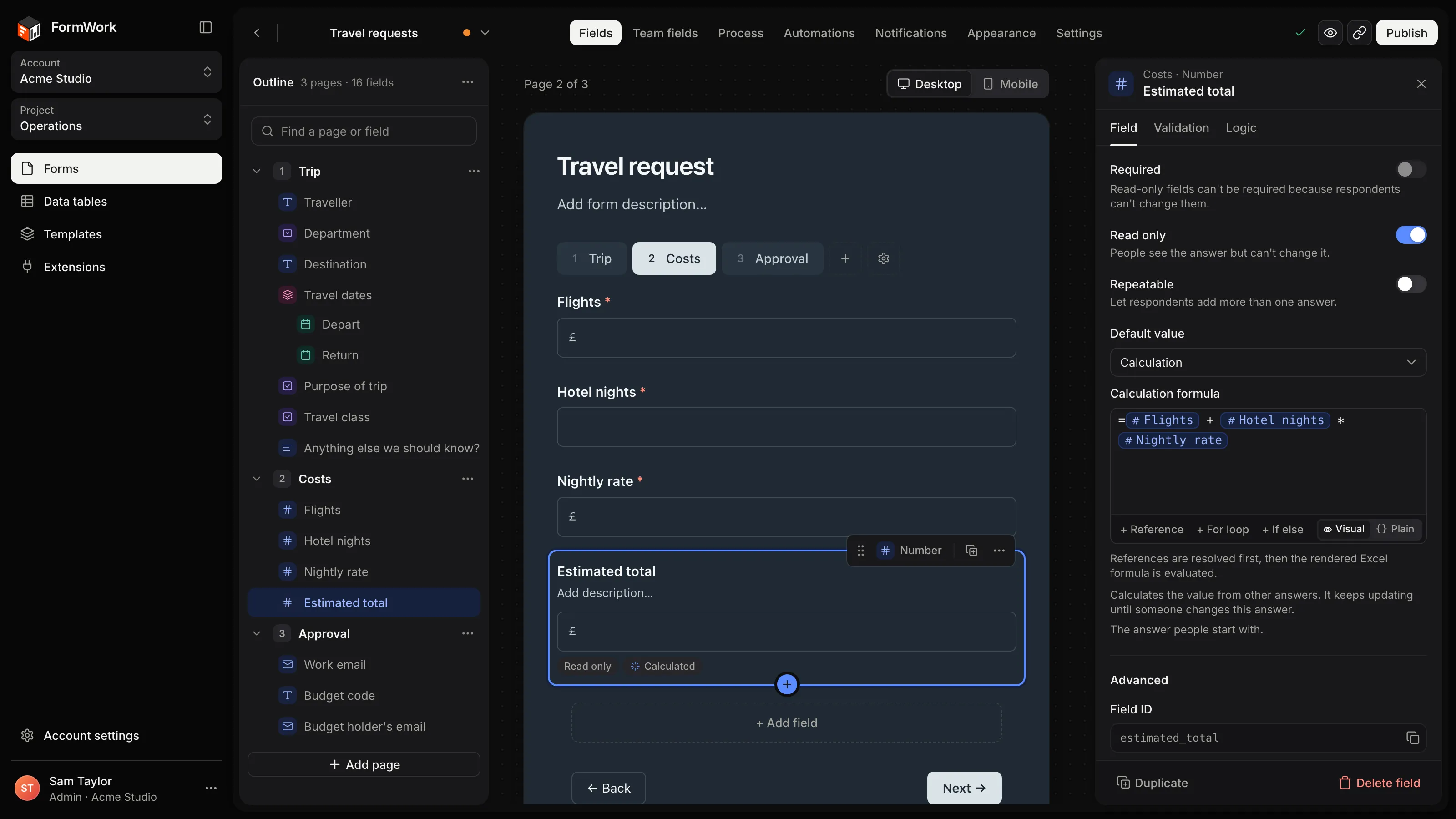Screen dimensions: 1456x819
Task: Collapse the Costs page in outline
Action: click(257, 479)
